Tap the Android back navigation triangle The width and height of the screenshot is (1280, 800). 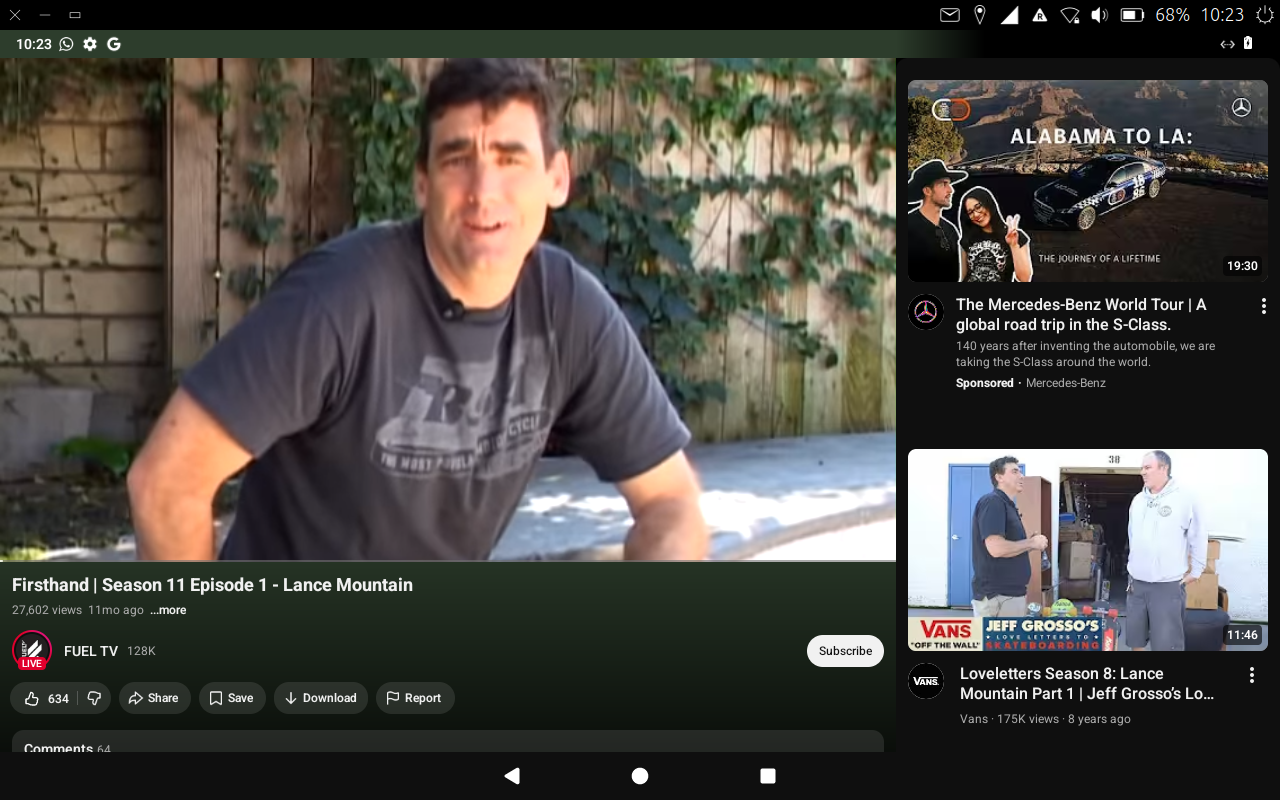[x=512, y=776]
